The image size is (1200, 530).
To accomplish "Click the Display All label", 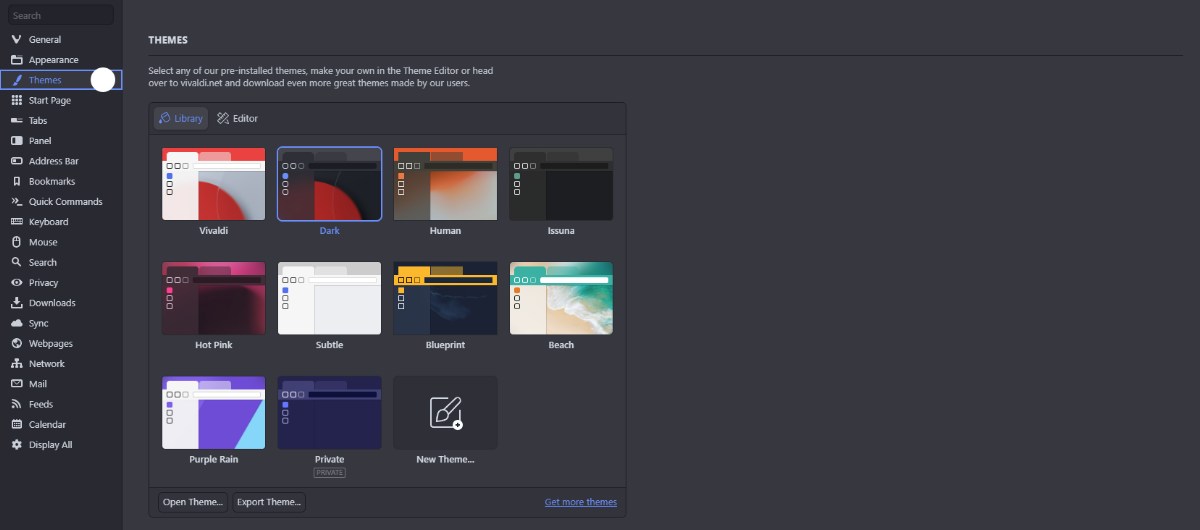I will [51, 444].
